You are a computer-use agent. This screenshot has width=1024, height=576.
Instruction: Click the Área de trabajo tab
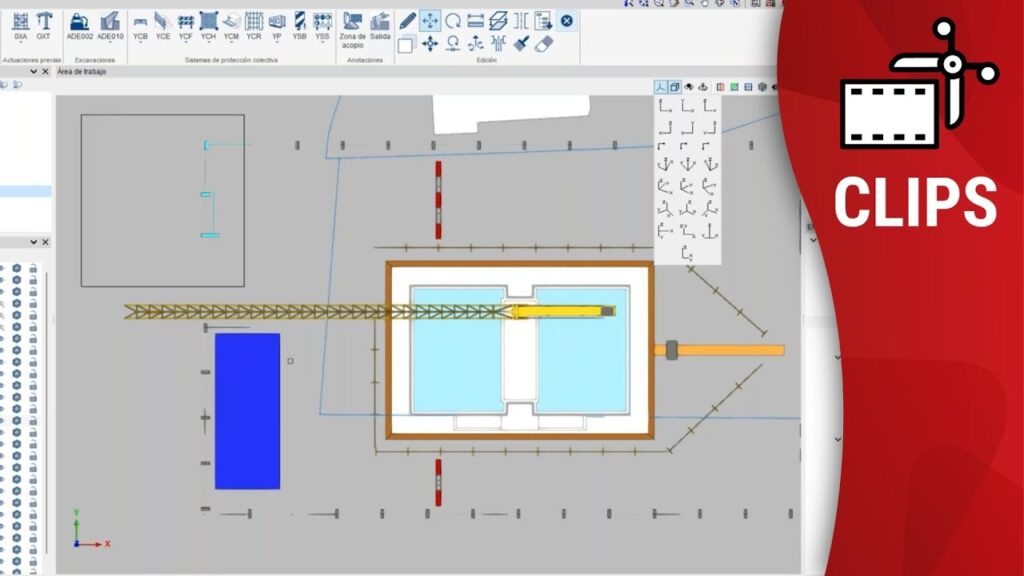tap(82, 72)
